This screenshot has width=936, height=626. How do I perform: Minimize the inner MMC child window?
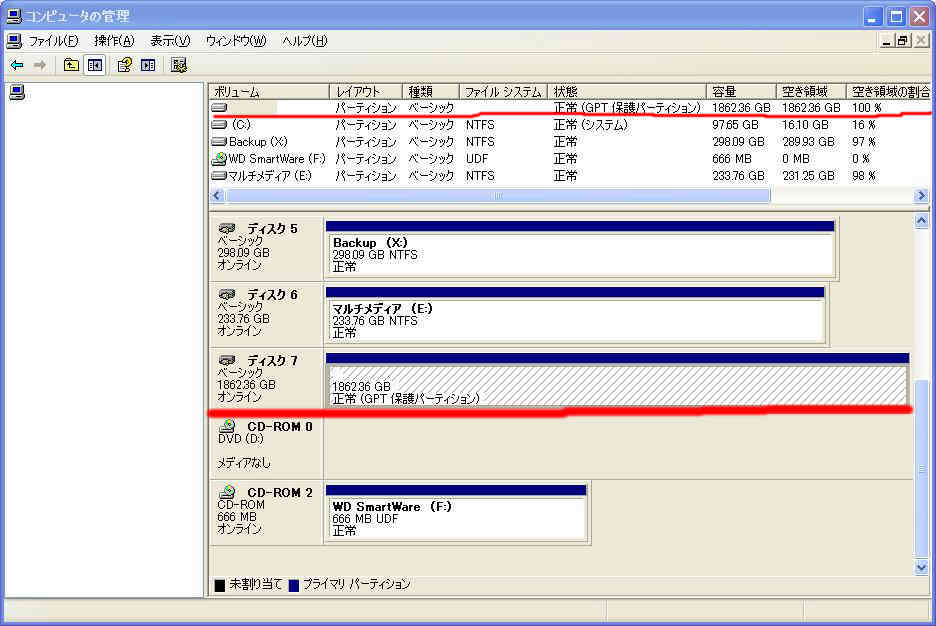[886, 41]
